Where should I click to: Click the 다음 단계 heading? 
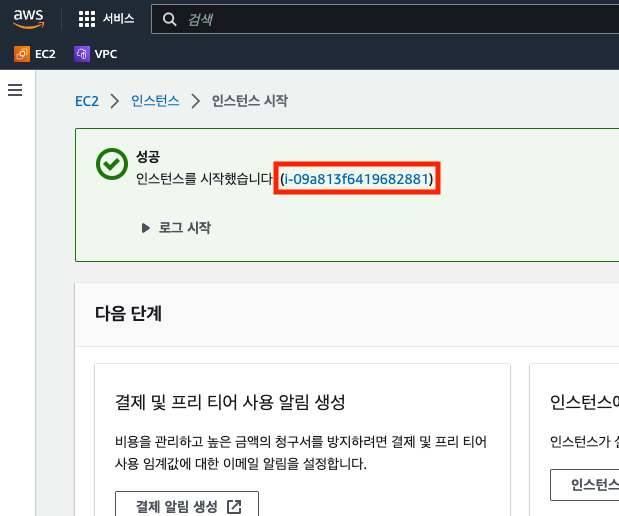click(x=128, y=313)
